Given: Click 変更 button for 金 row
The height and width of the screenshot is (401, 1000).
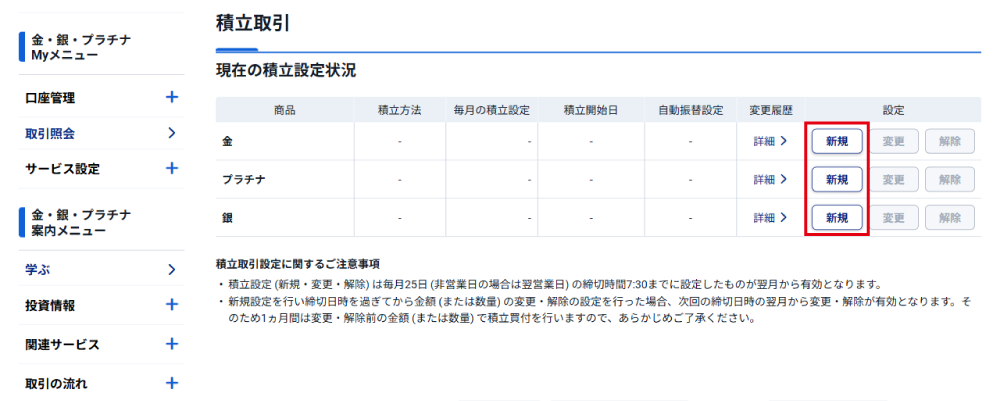Looking at the screenshot, I should pos(894,142).
